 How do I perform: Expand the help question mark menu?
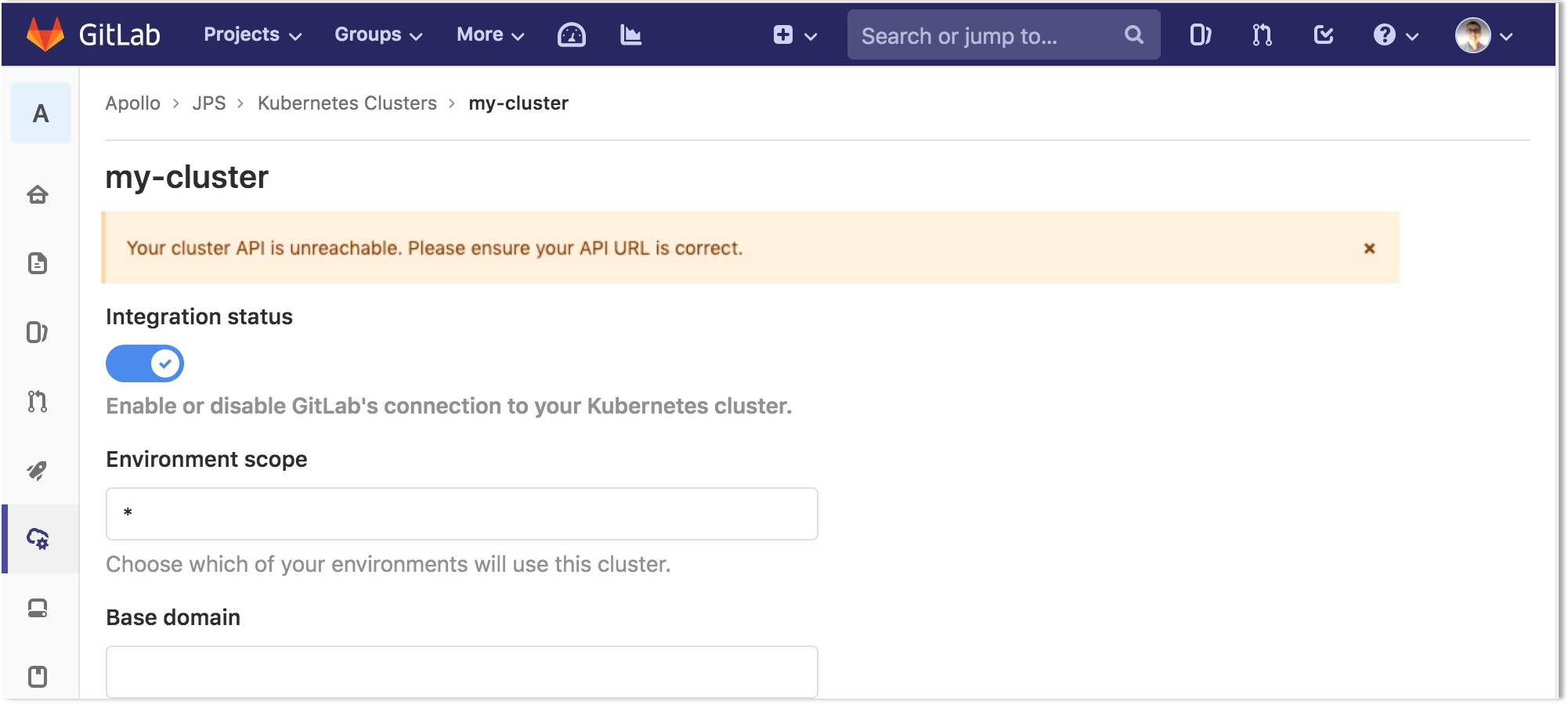(1393, 34)
